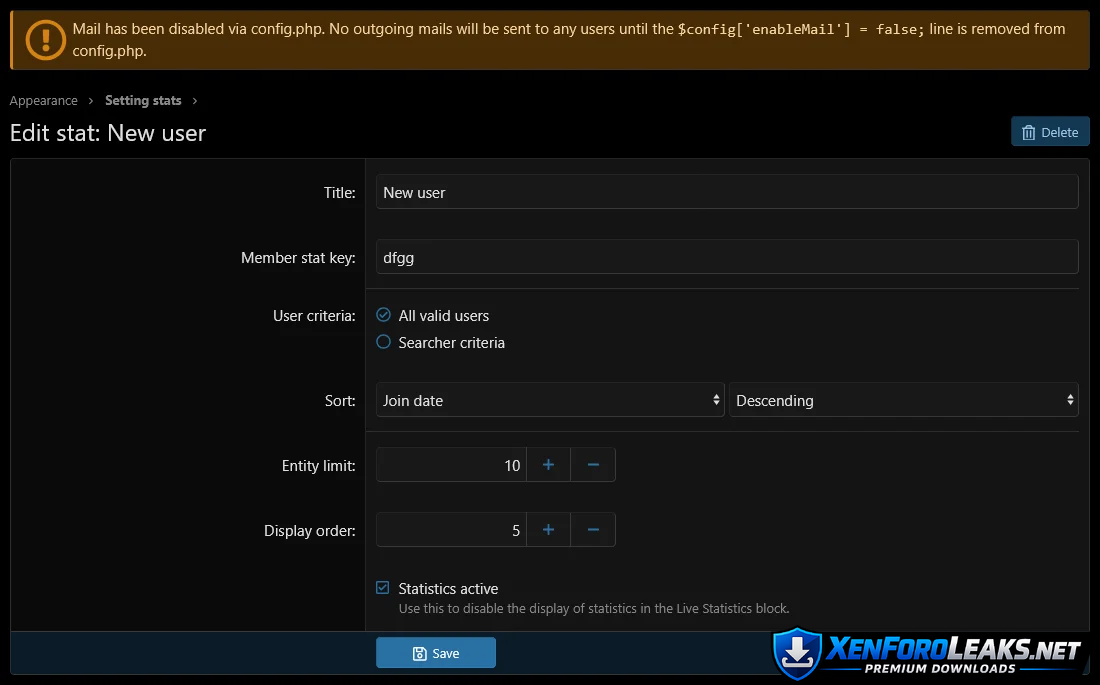Click into the Member stat key field
The image size is (1100, 685).
click(x=727, y=257)
